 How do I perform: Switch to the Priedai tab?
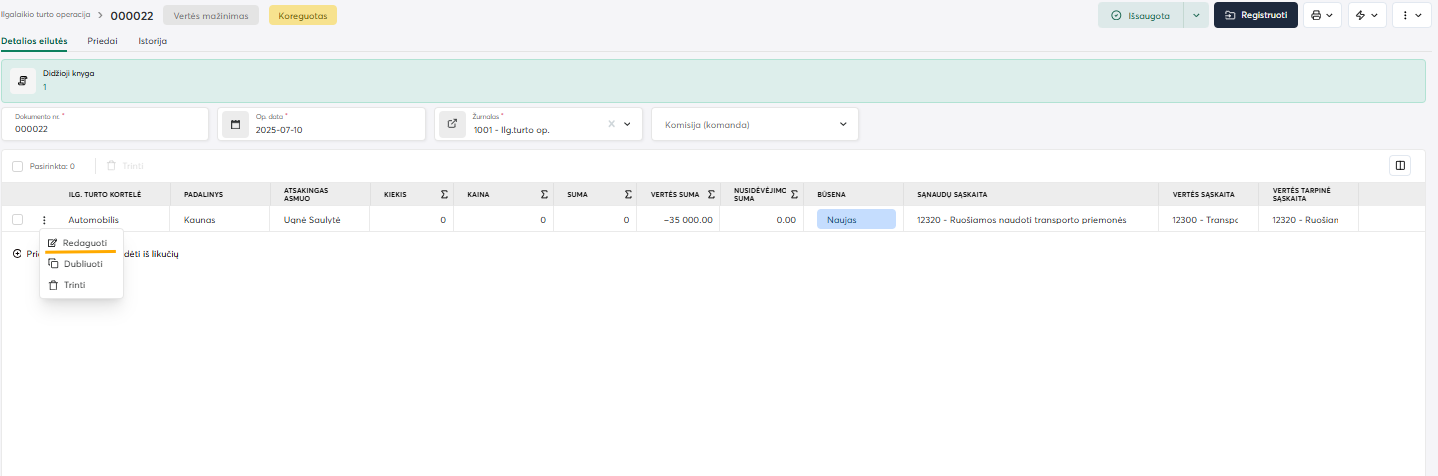(x=102, y=41)
